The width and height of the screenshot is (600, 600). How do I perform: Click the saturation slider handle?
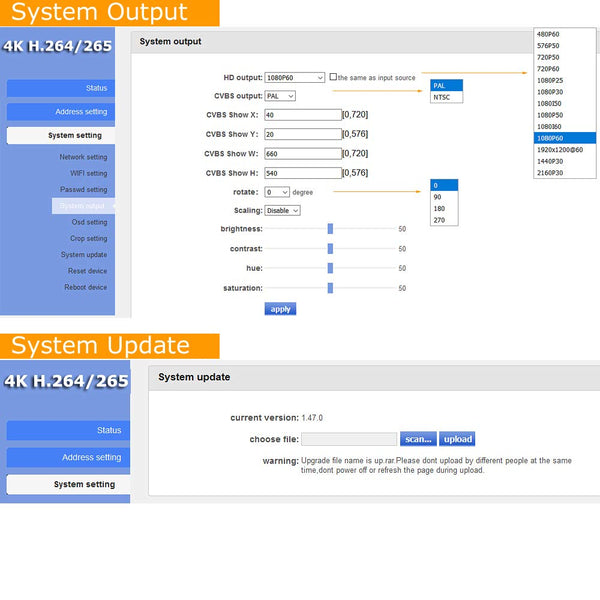click(x=330, y=288)
